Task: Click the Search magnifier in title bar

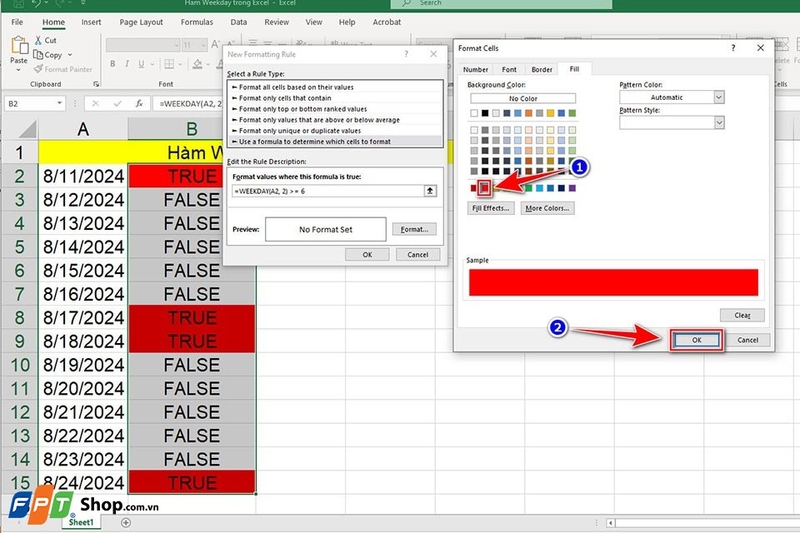Action: pyautogui.click(x=407, y=3)
